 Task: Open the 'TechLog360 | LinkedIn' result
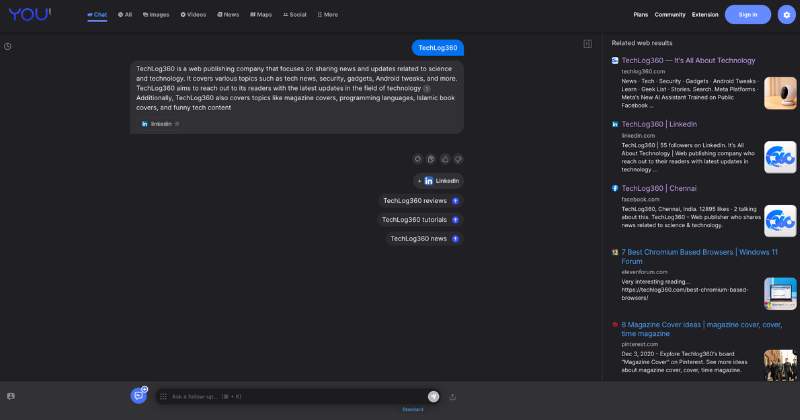(659, 124)
